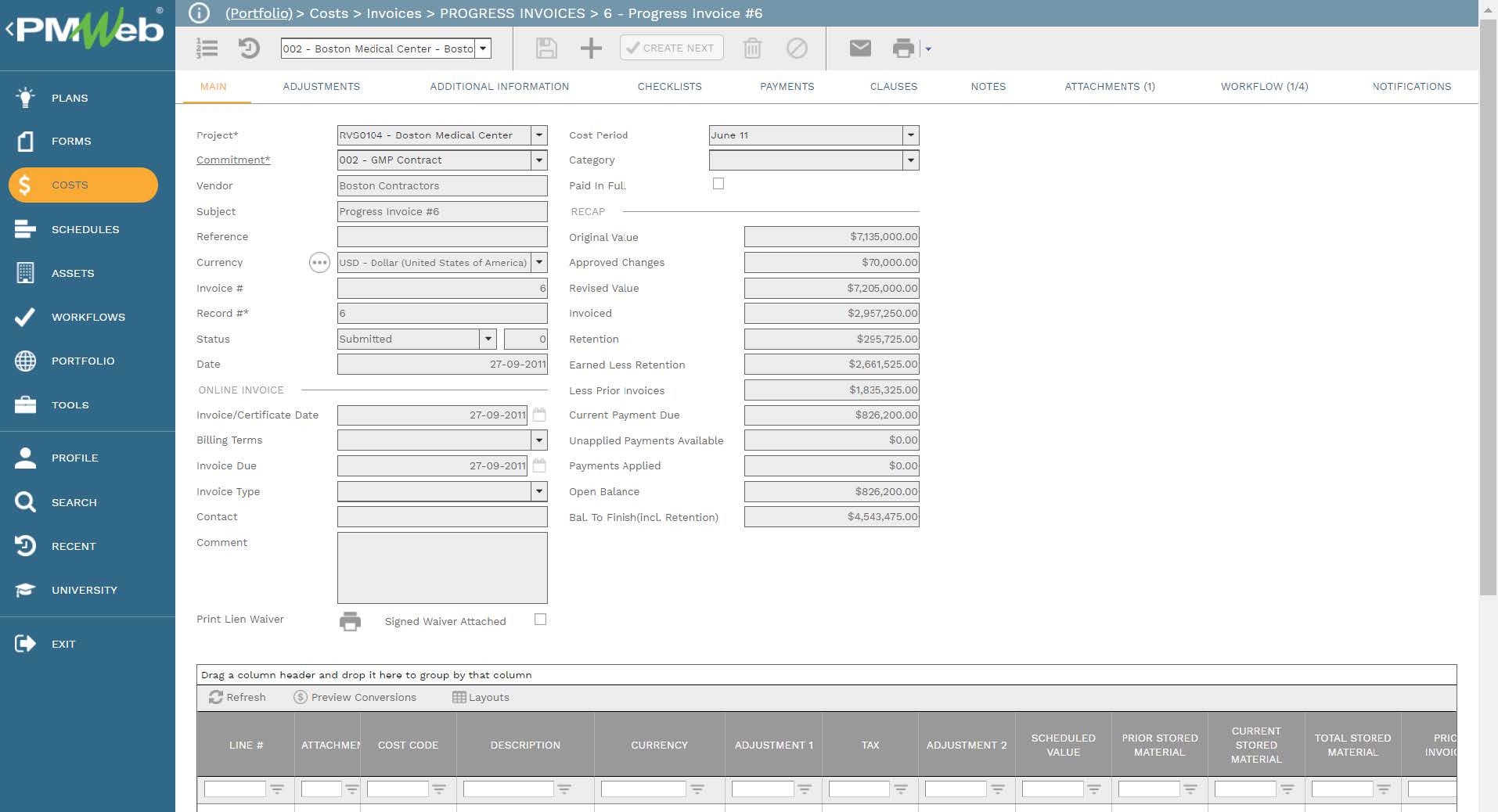Expand the Category dropdown
The width and height of the screenshot is (1498, 812).
click(911, 160)
